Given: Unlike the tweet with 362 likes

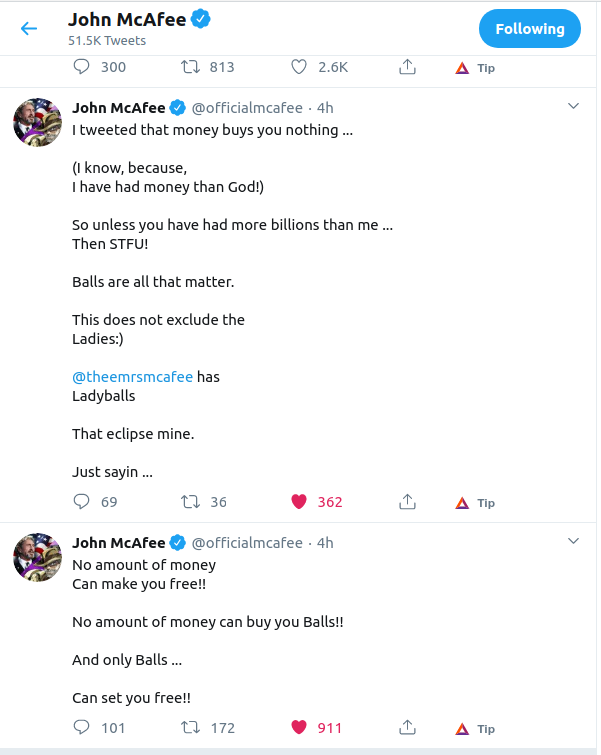Looking at the screenshot, I should (x=298, y=502).
